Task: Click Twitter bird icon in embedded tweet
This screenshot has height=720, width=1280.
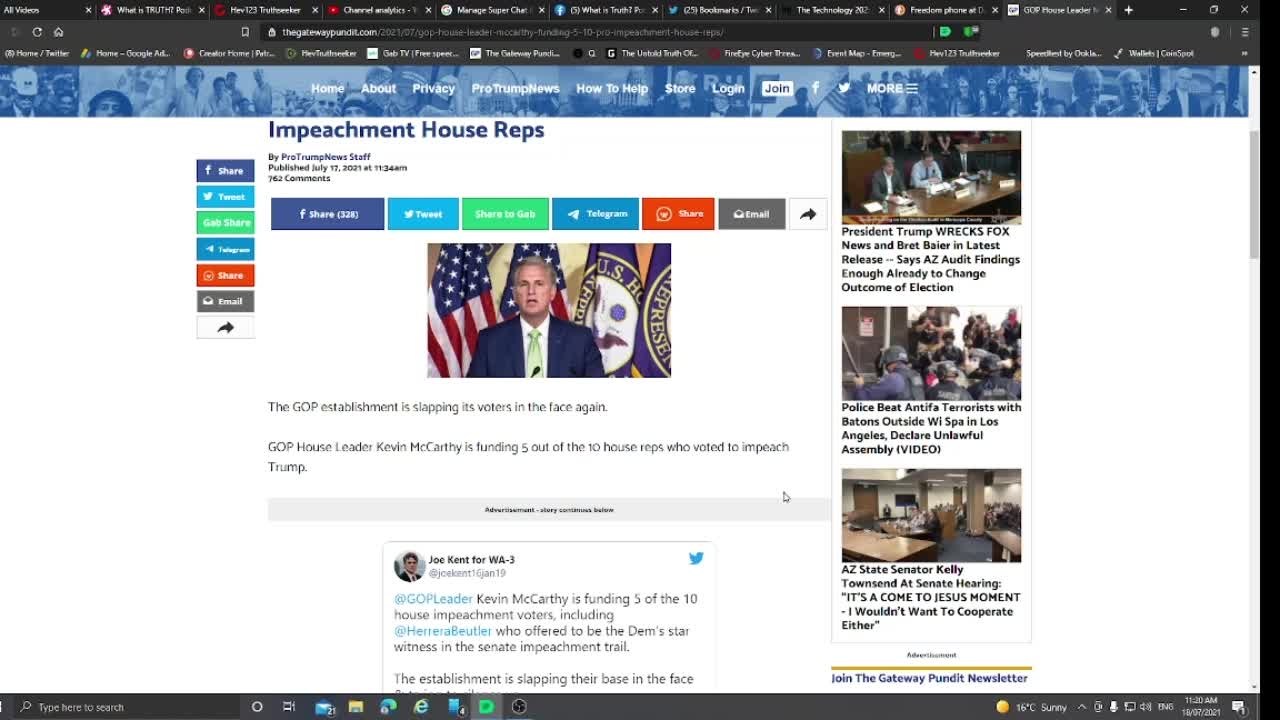Action: 696,558
